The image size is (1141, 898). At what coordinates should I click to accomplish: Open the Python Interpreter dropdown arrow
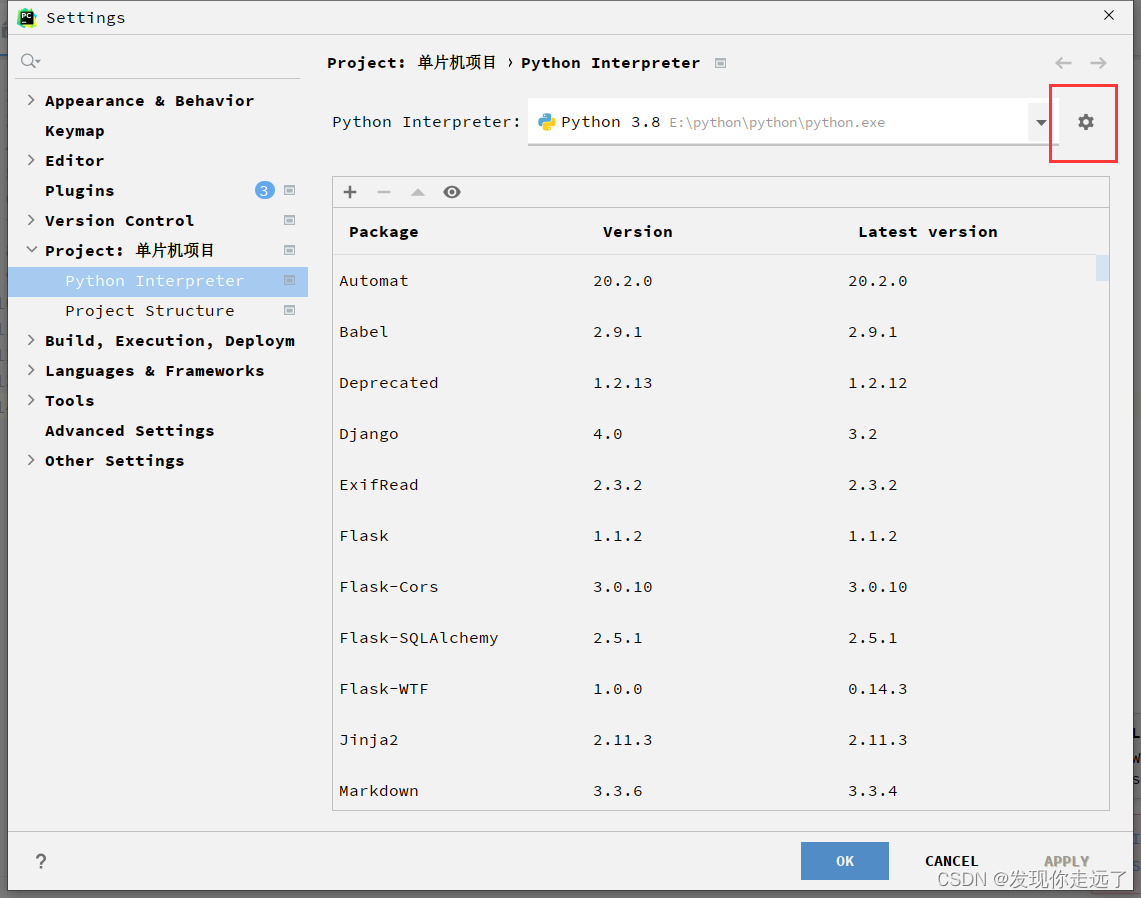pyautogui.click(x=1041, y=122)
